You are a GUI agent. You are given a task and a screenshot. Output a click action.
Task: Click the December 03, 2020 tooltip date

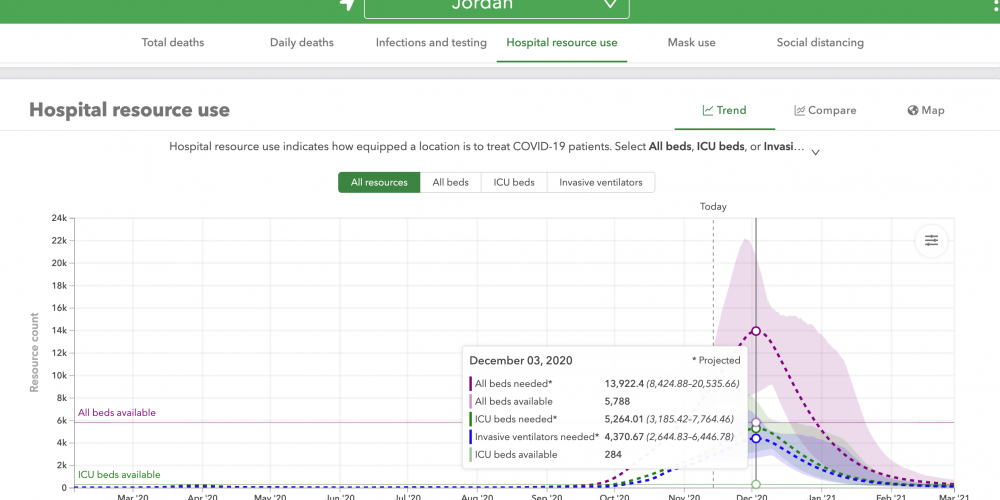click(521, 360)
